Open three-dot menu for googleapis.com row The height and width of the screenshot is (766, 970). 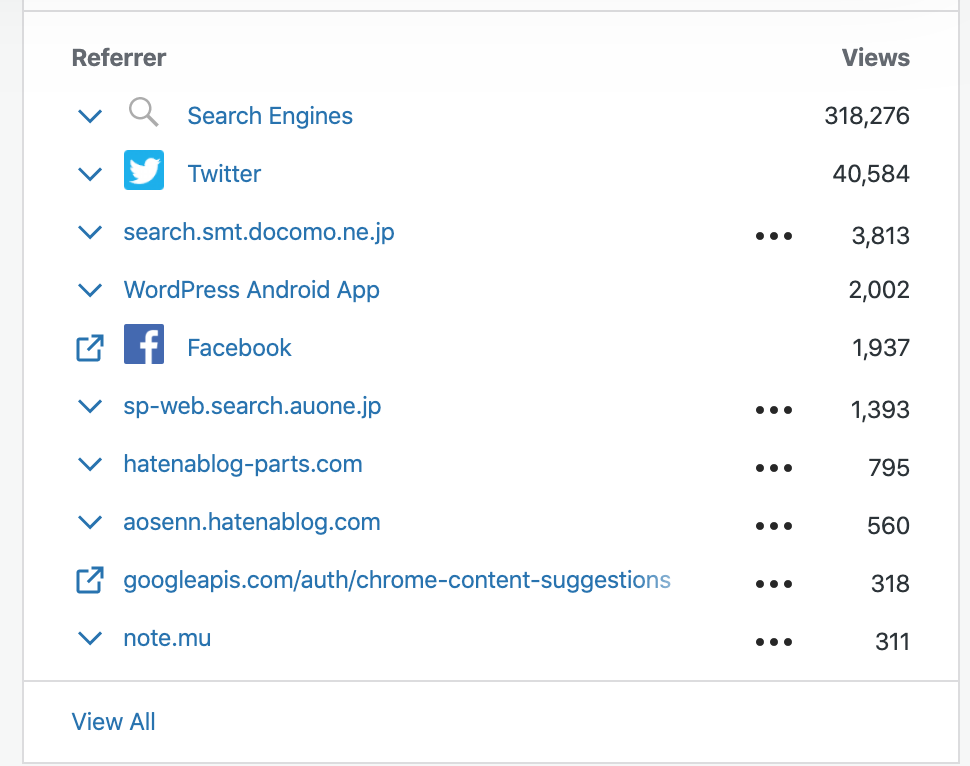(774, 583)
